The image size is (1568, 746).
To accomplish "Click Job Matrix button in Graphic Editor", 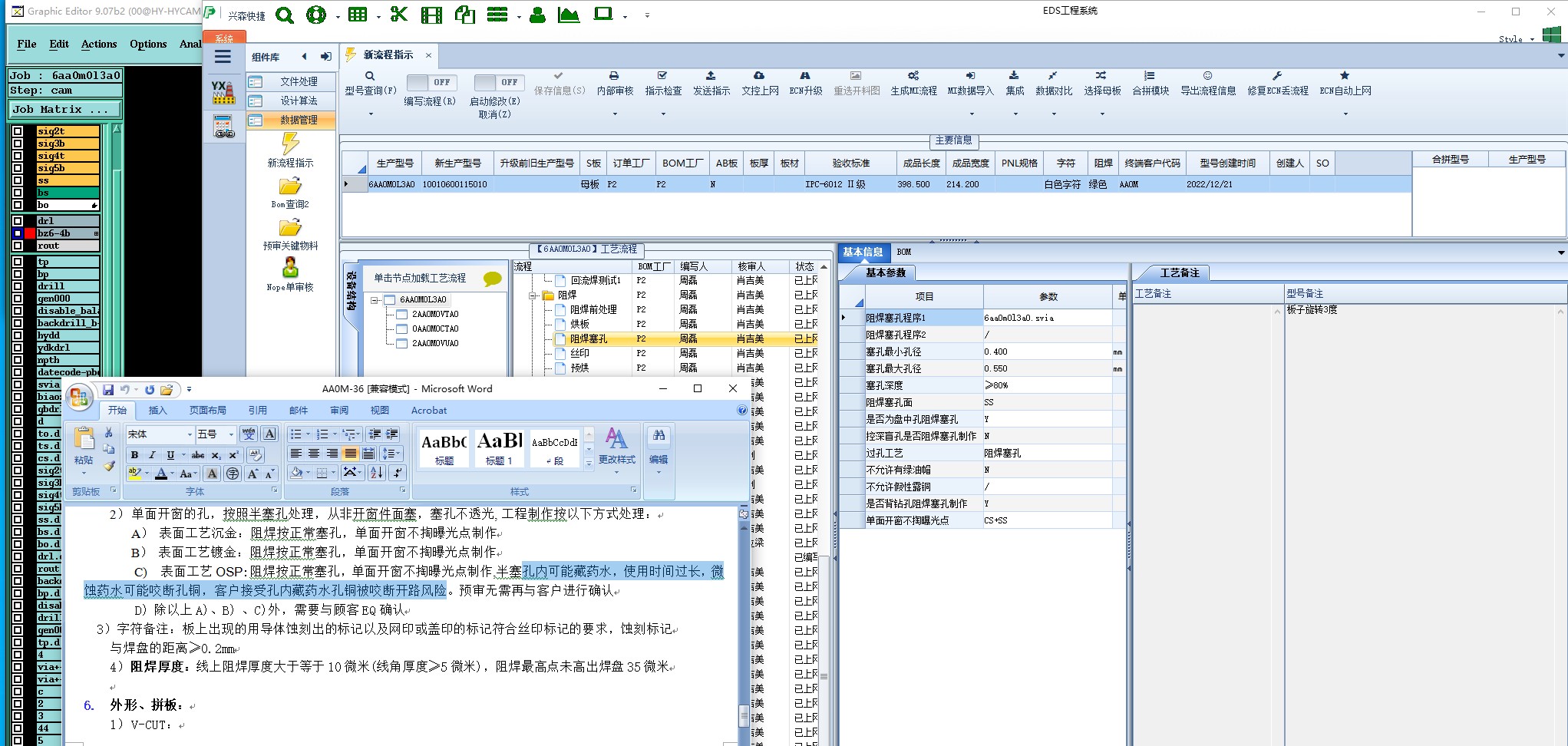I will [65, 110].
